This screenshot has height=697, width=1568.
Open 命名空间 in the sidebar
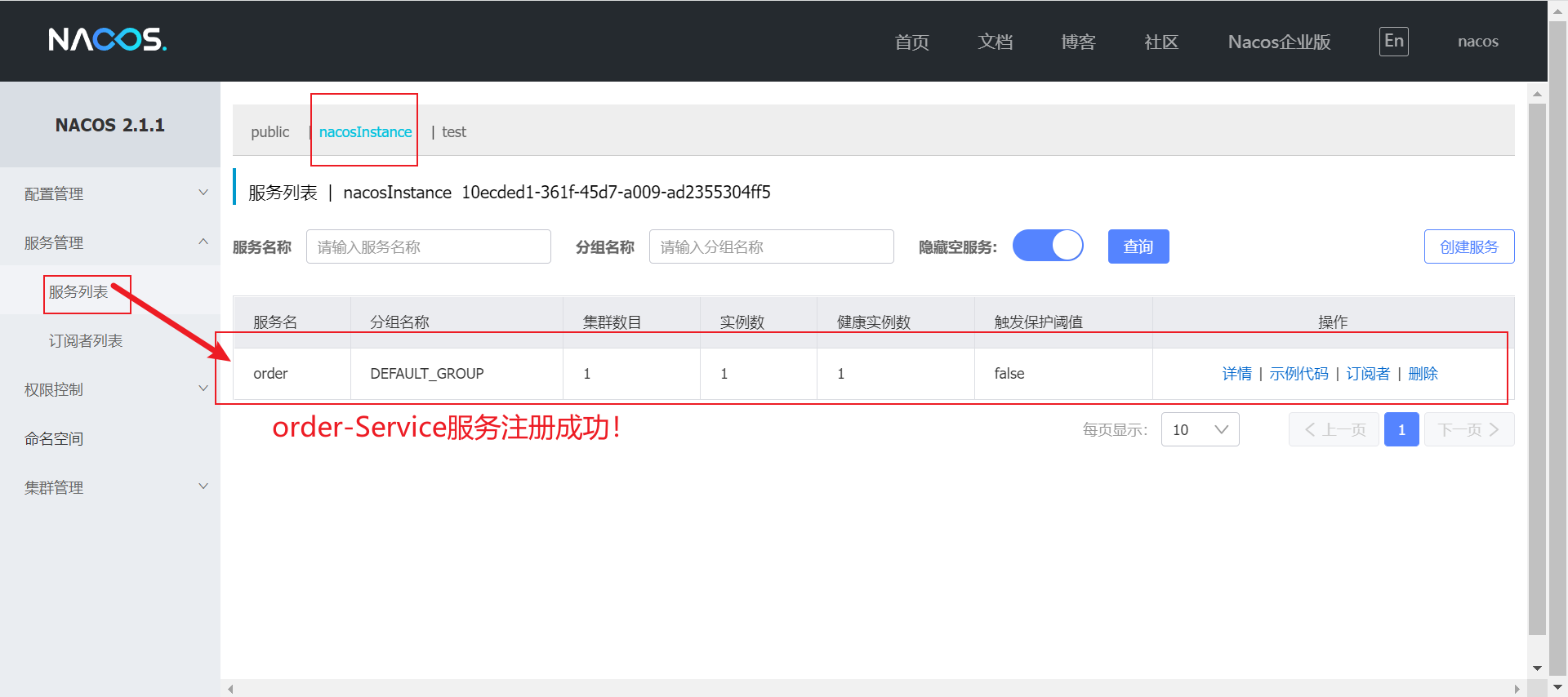tap(54, 438)
